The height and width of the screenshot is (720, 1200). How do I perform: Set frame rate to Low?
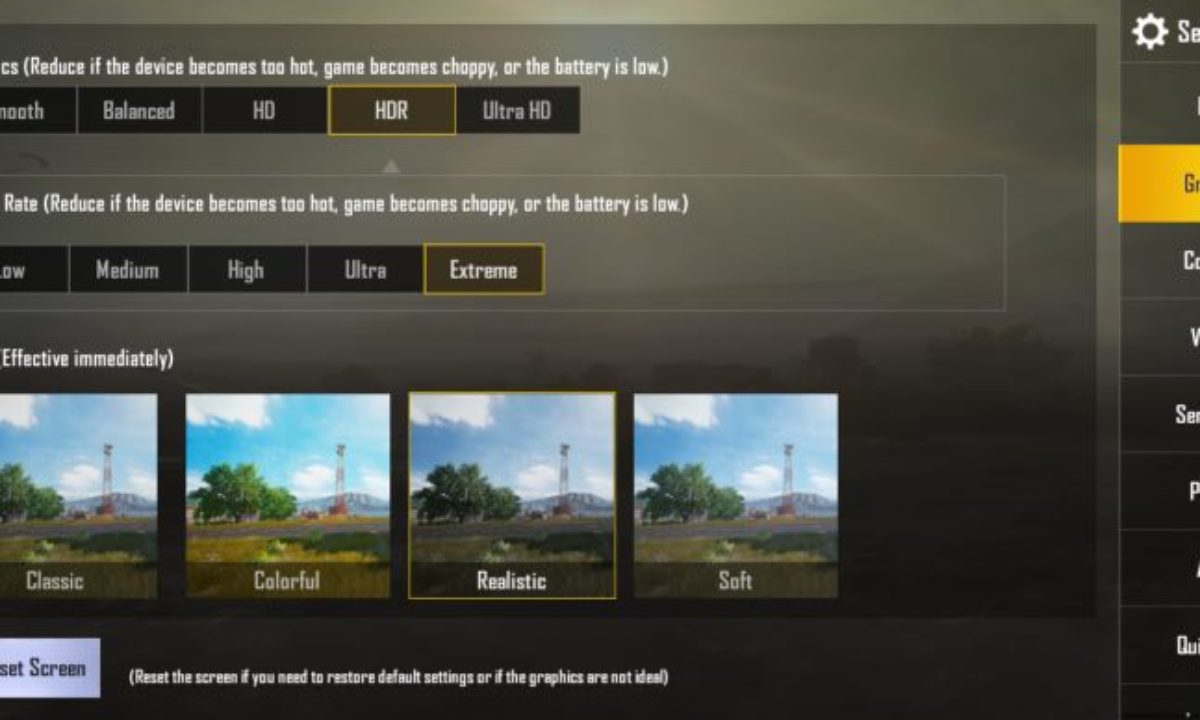coord(33,270)
